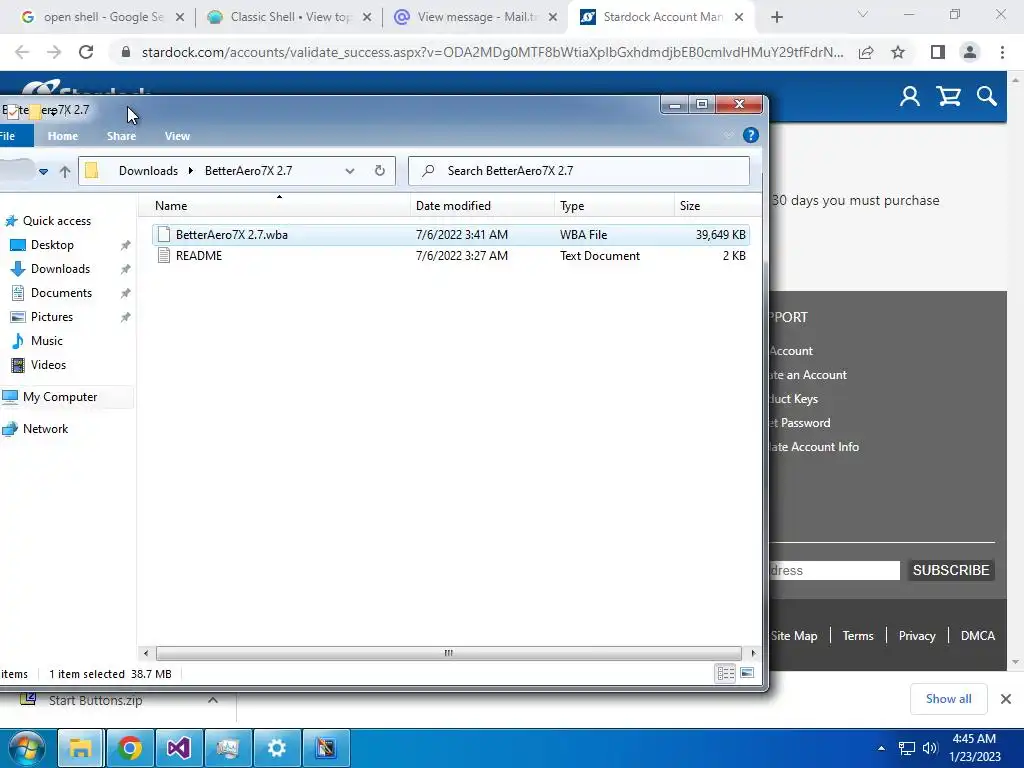
Task: Click Downloads in breadcrumb path
Action: [148, 170]
